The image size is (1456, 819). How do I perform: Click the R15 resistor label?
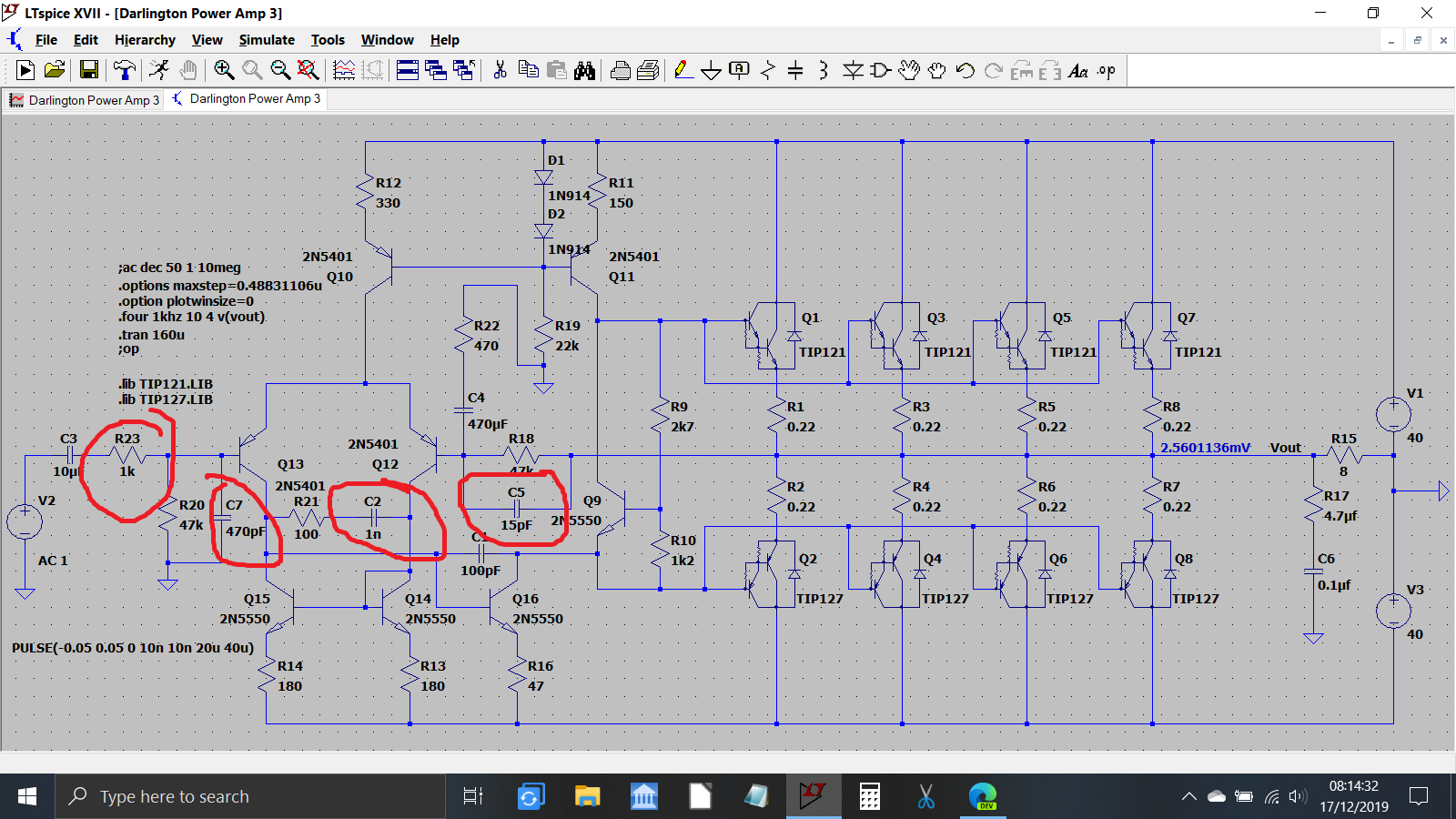tap(1343, 439)
